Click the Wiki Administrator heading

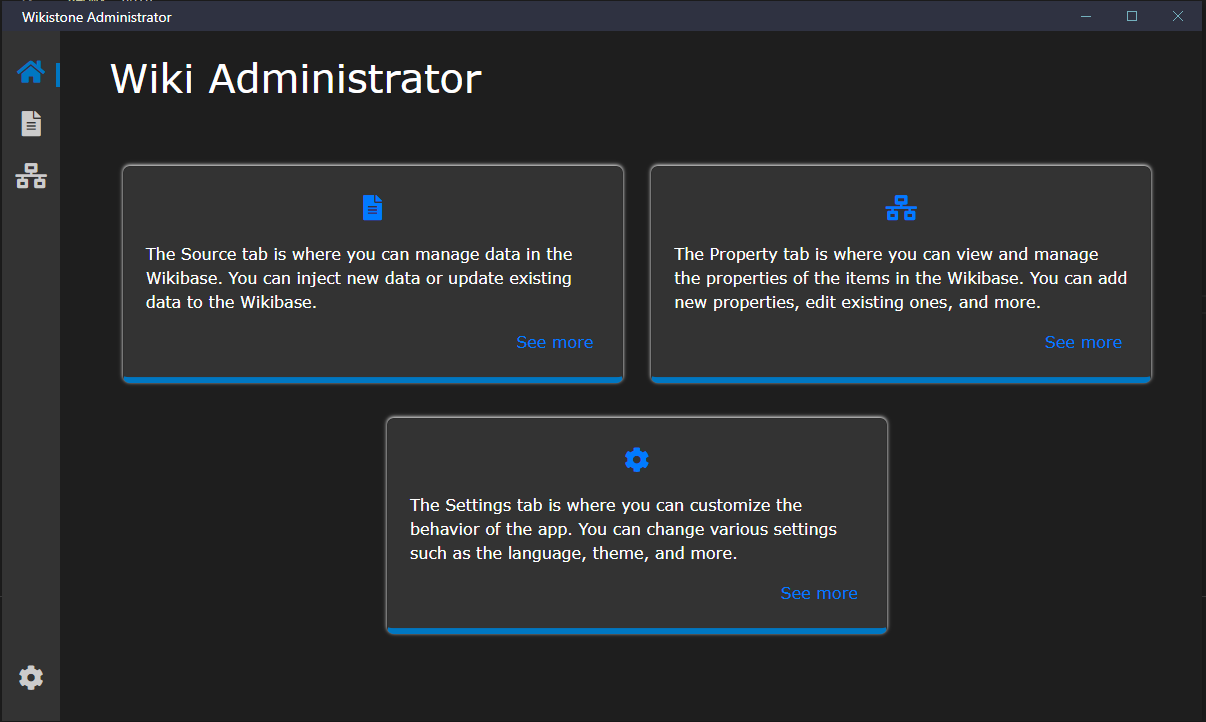coord(296,79)
